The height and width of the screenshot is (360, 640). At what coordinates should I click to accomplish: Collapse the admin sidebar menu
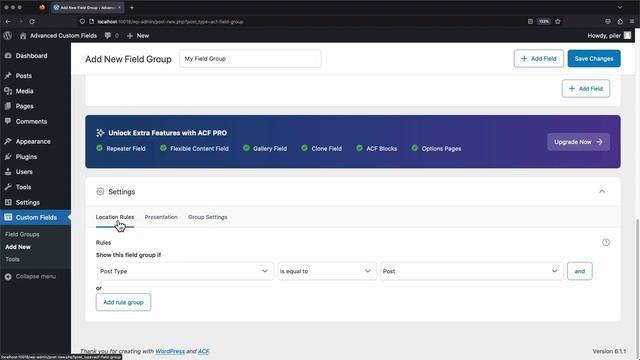pyautogui.click(x=30, y=276)
